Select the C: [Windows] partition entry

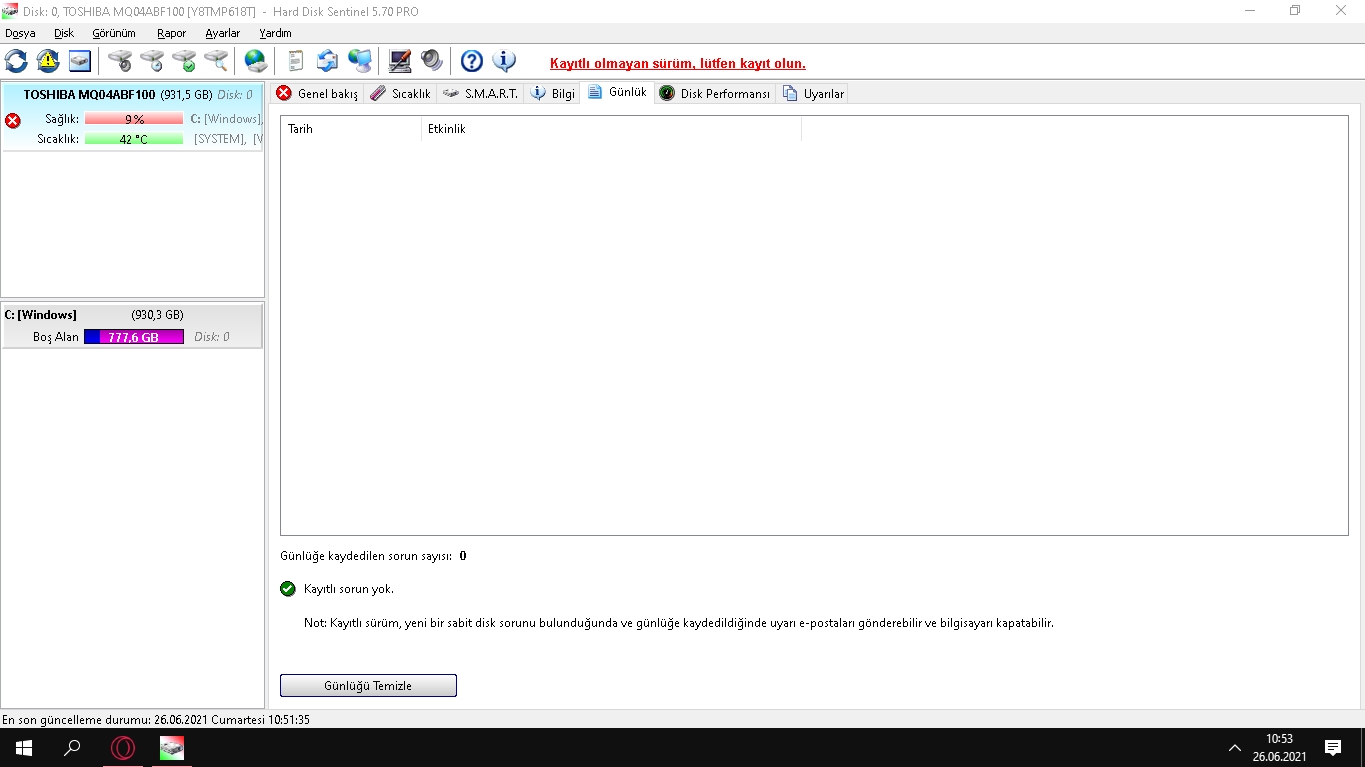click(132, 326)
